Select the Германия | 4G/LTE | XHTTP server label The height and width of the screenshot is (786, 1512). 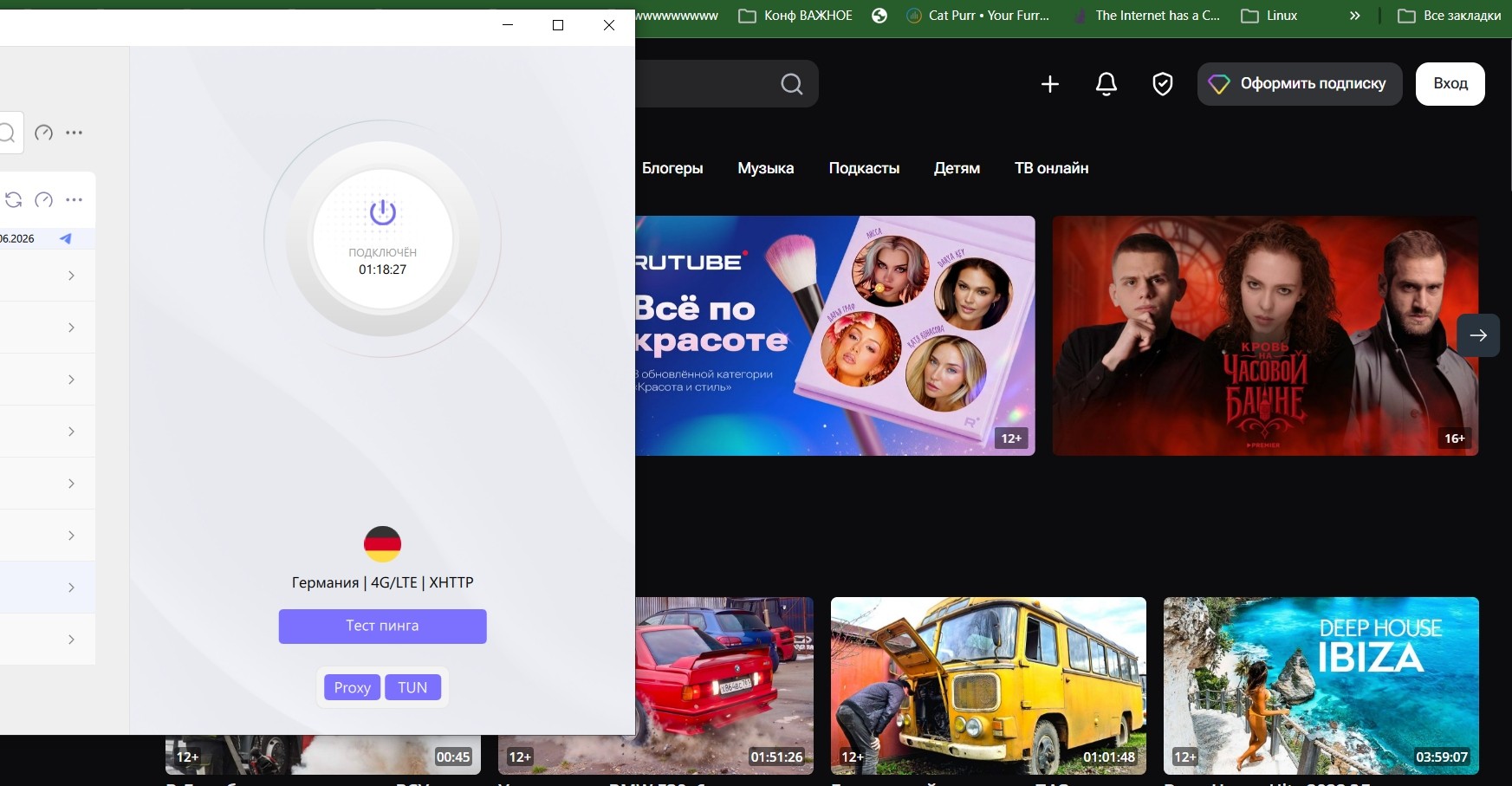[x=382, y=582]
